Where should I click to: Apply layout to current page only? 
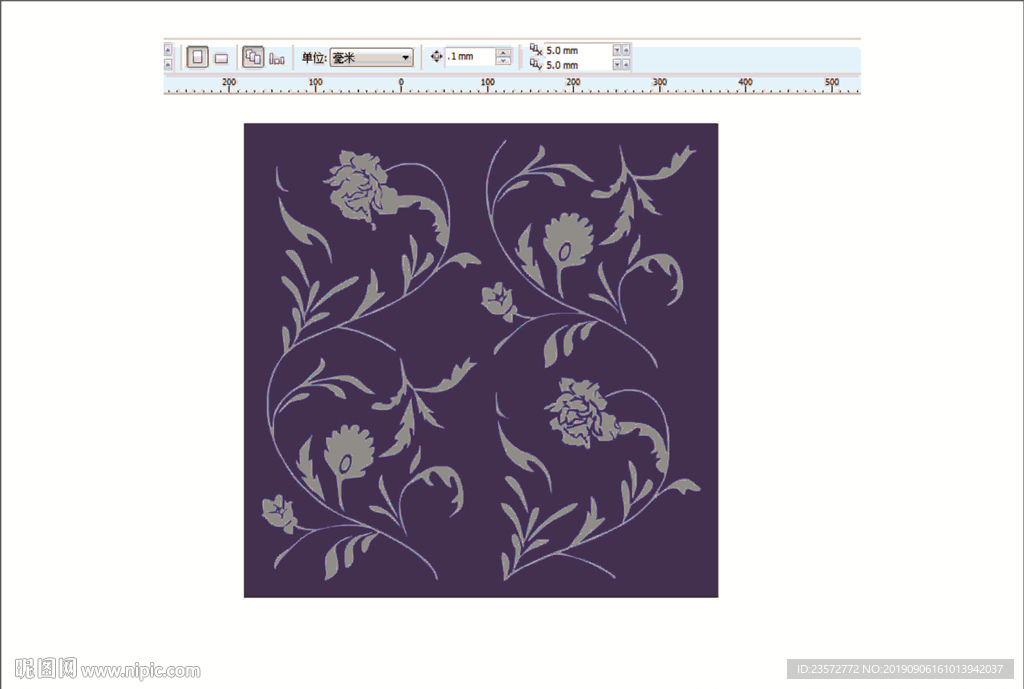click(277, 58)
